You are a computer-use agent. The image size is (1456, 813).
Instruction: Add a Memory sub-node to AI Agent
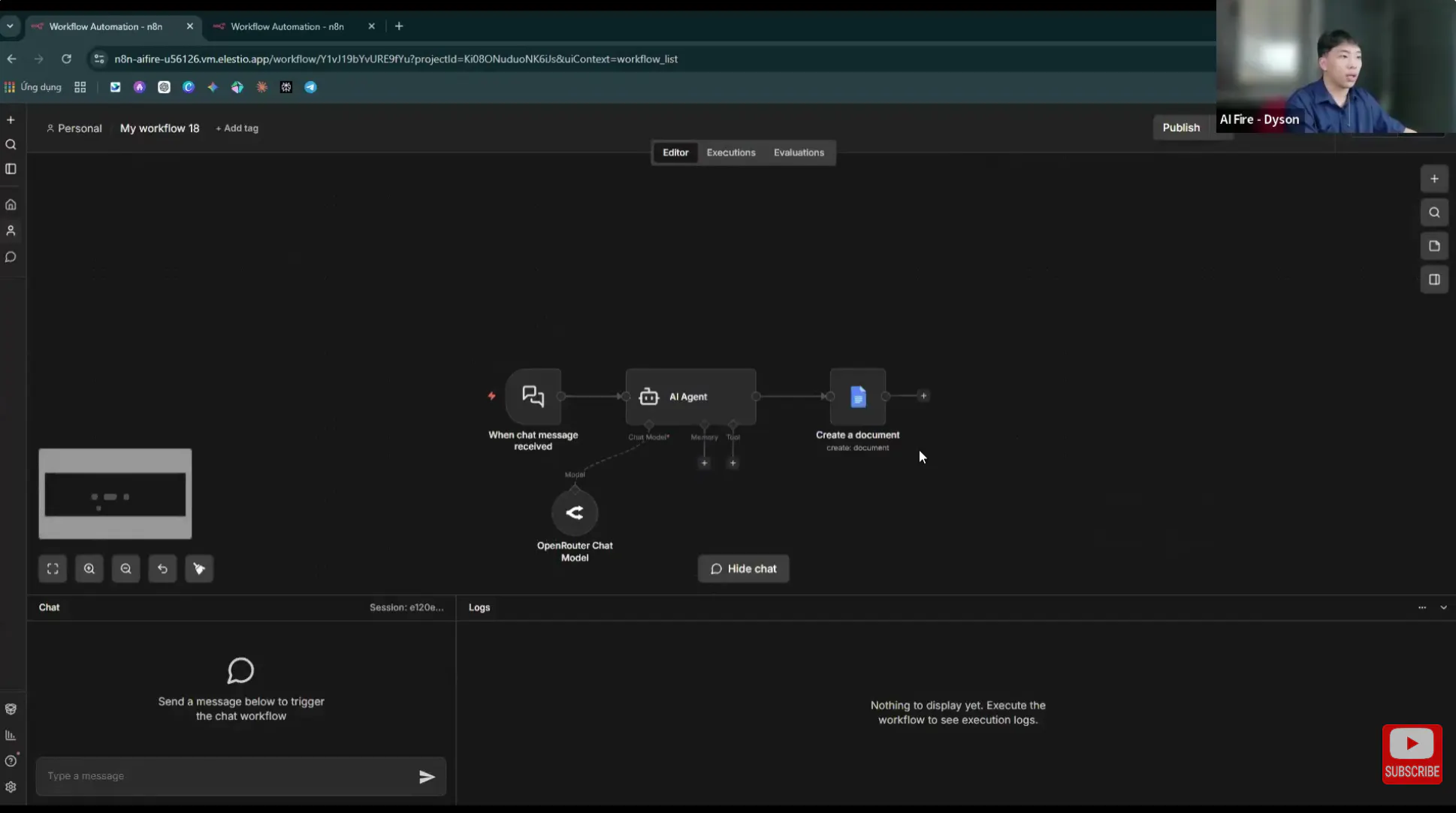pyautogui.click(x=704, y=463)
